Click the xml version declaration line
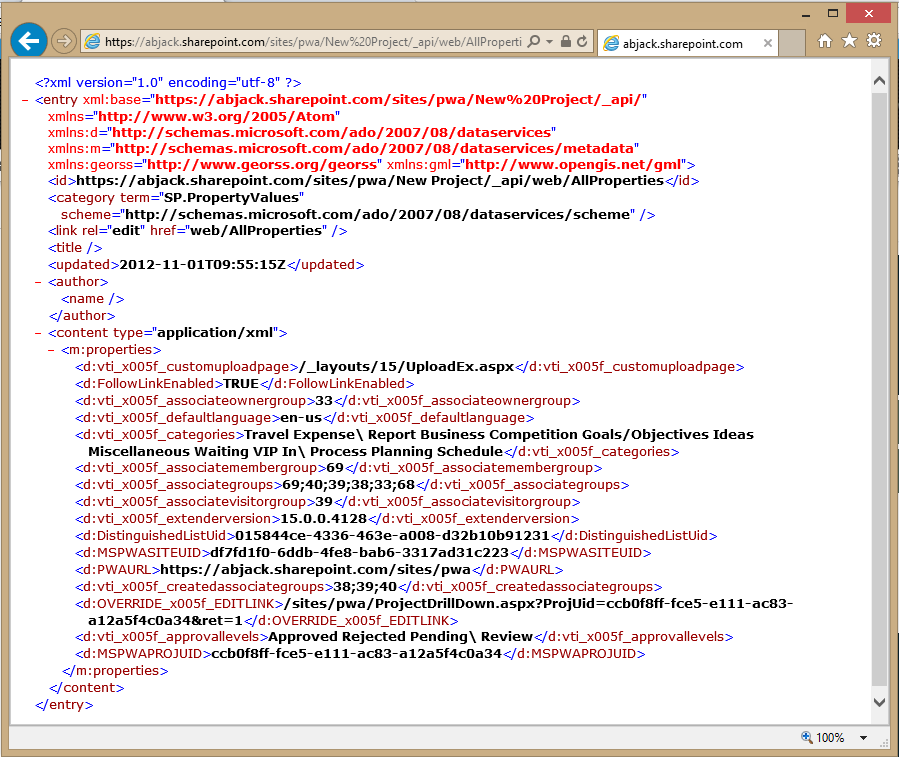This screenshot has height=757, width=899. (x=168, y=83)
